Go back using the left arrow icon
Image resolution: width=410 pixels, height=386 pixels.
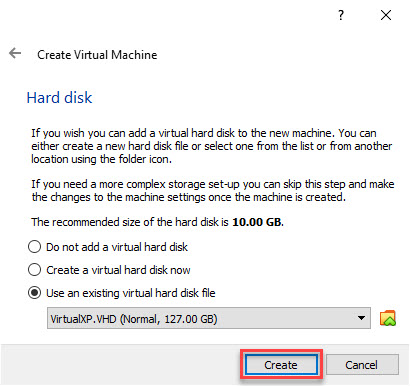tap(15, 53)
